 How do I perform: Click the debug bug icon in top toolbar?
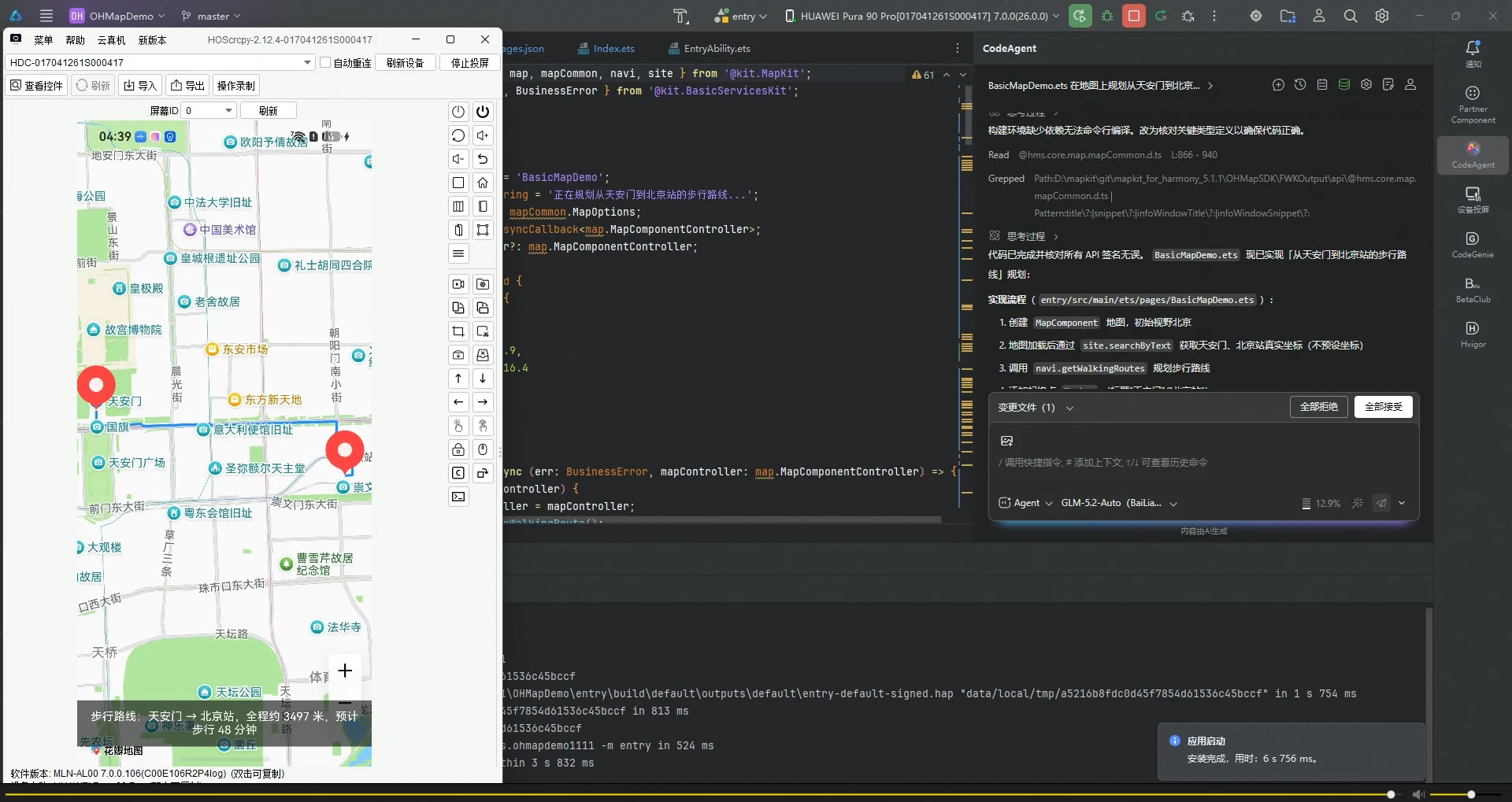click(1107, 16)
